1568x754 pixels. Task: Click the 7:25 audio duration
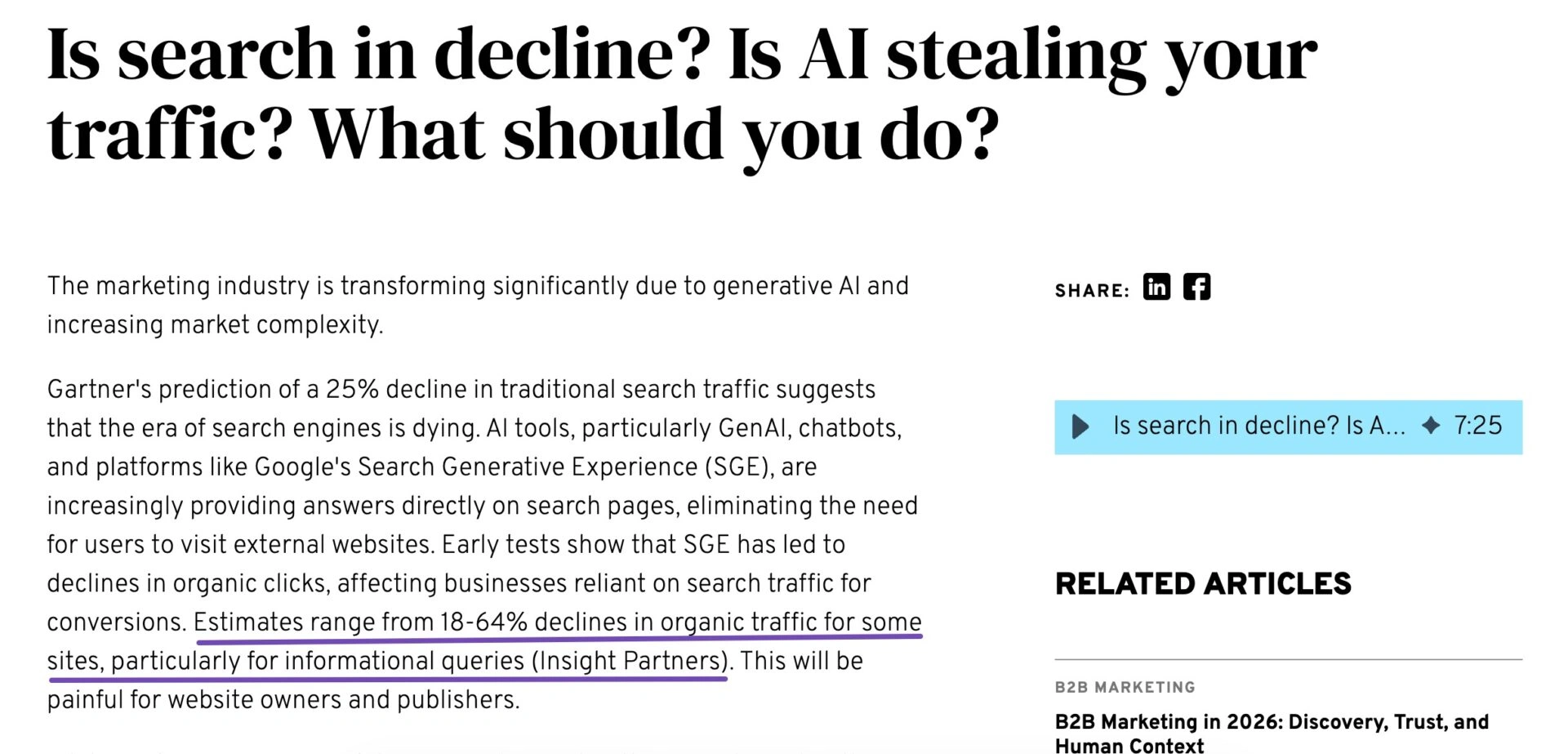1477,426
